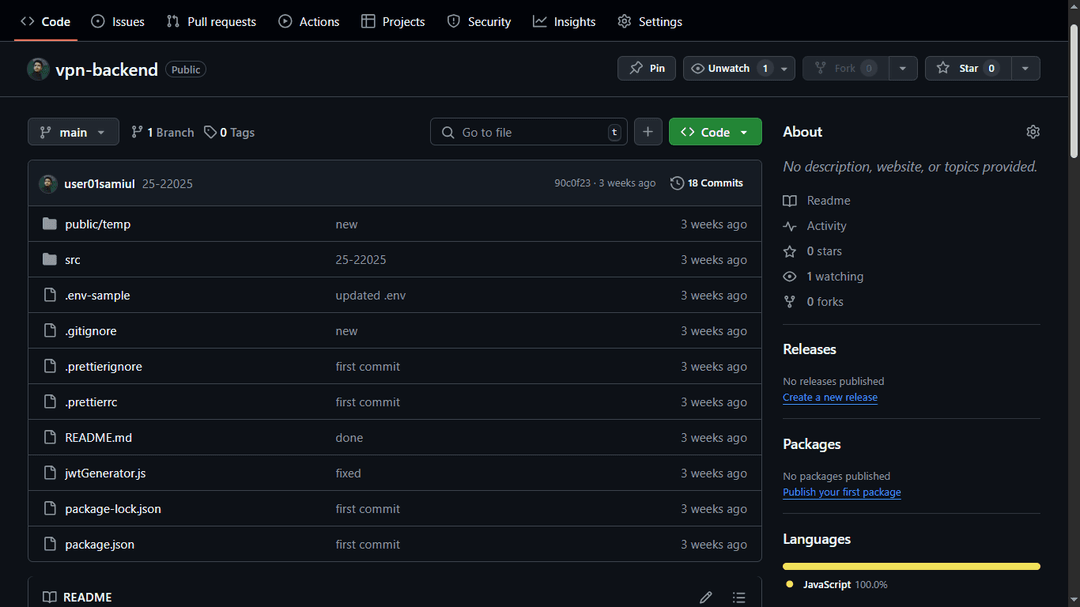Open the .env-sample file
1080x607 pixels.
coord(97,295)
